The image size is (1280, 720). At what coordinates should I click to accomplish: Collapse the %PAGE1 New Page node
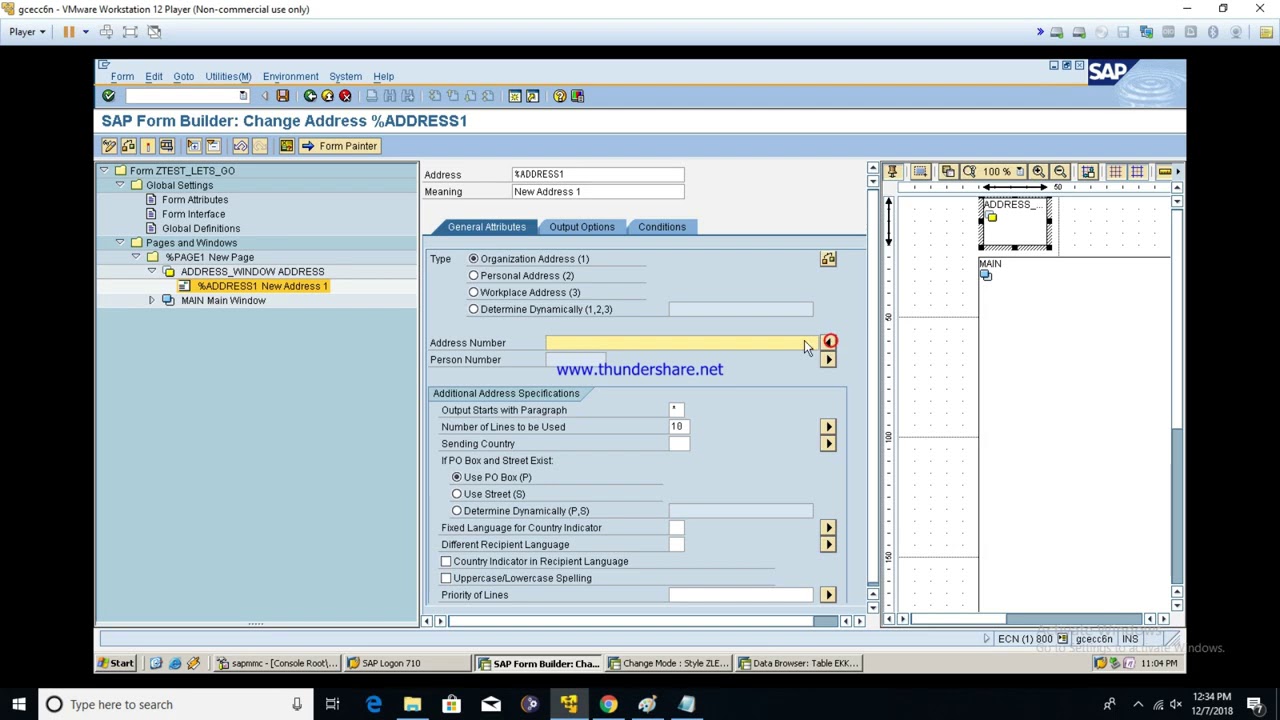coord(136,257)
